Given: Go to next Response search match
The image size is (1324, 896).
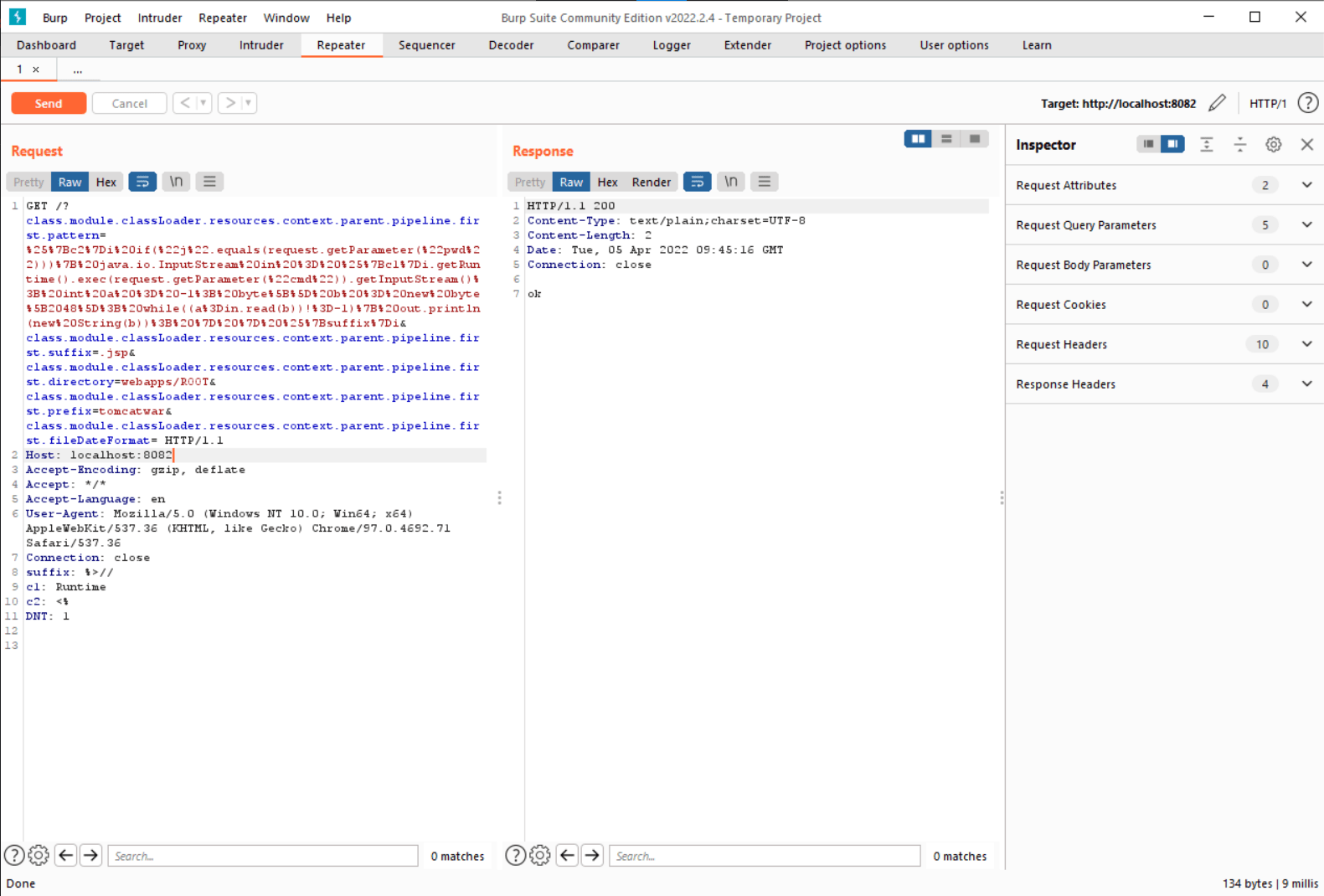Looking at the screenshot, I should [592, 855].
